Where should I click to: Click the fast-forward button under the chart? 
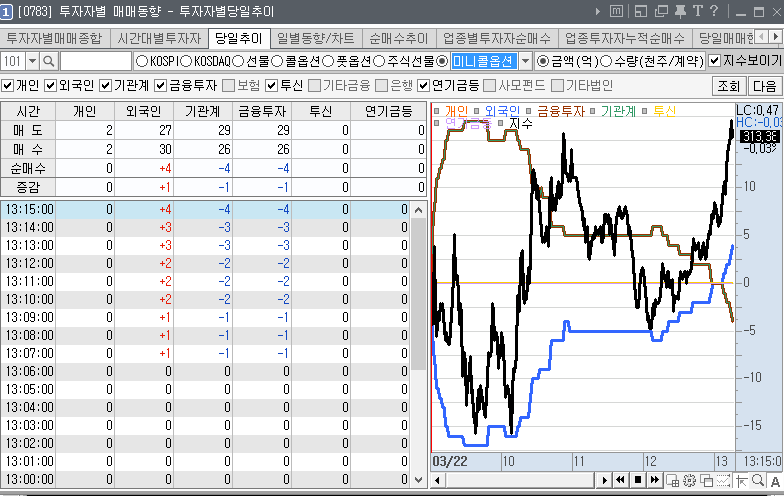coord(655,481)
